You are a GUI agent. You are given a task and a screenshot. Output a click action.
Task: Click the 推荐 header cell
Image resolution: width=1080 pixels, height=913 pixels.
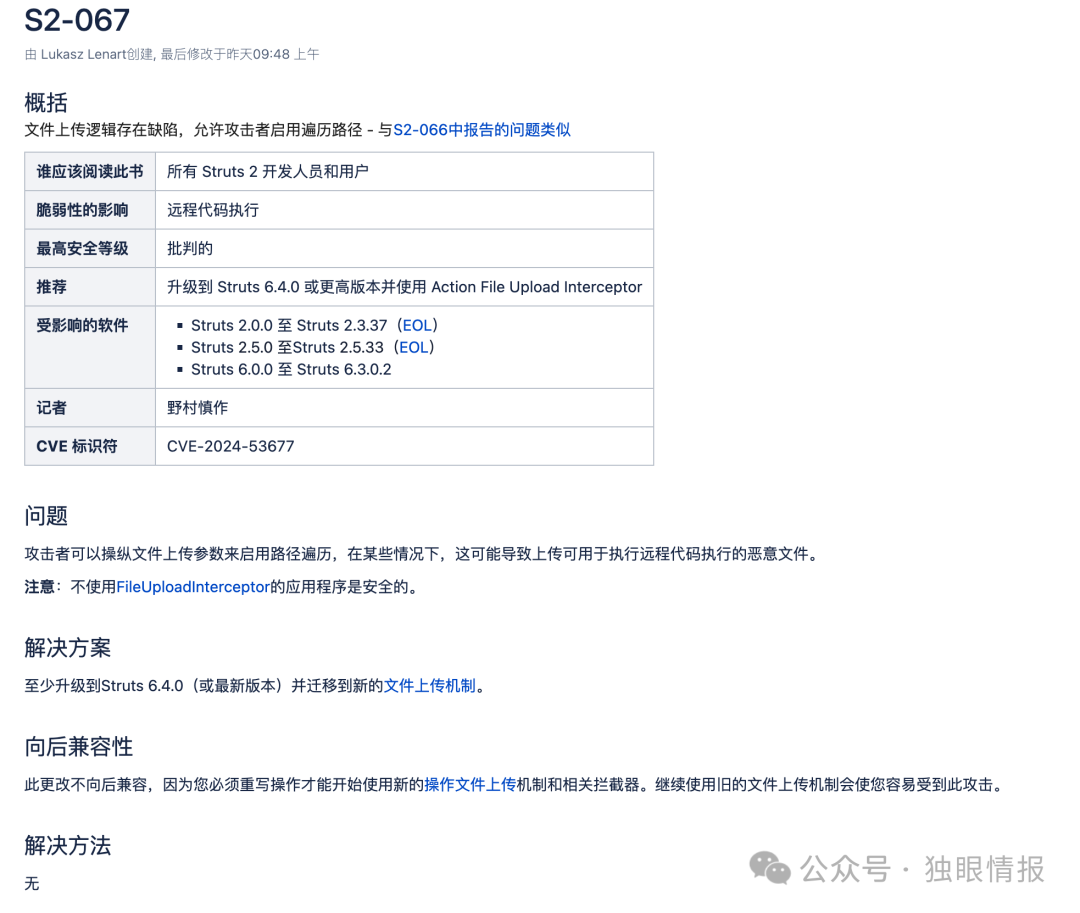point(90,287)
